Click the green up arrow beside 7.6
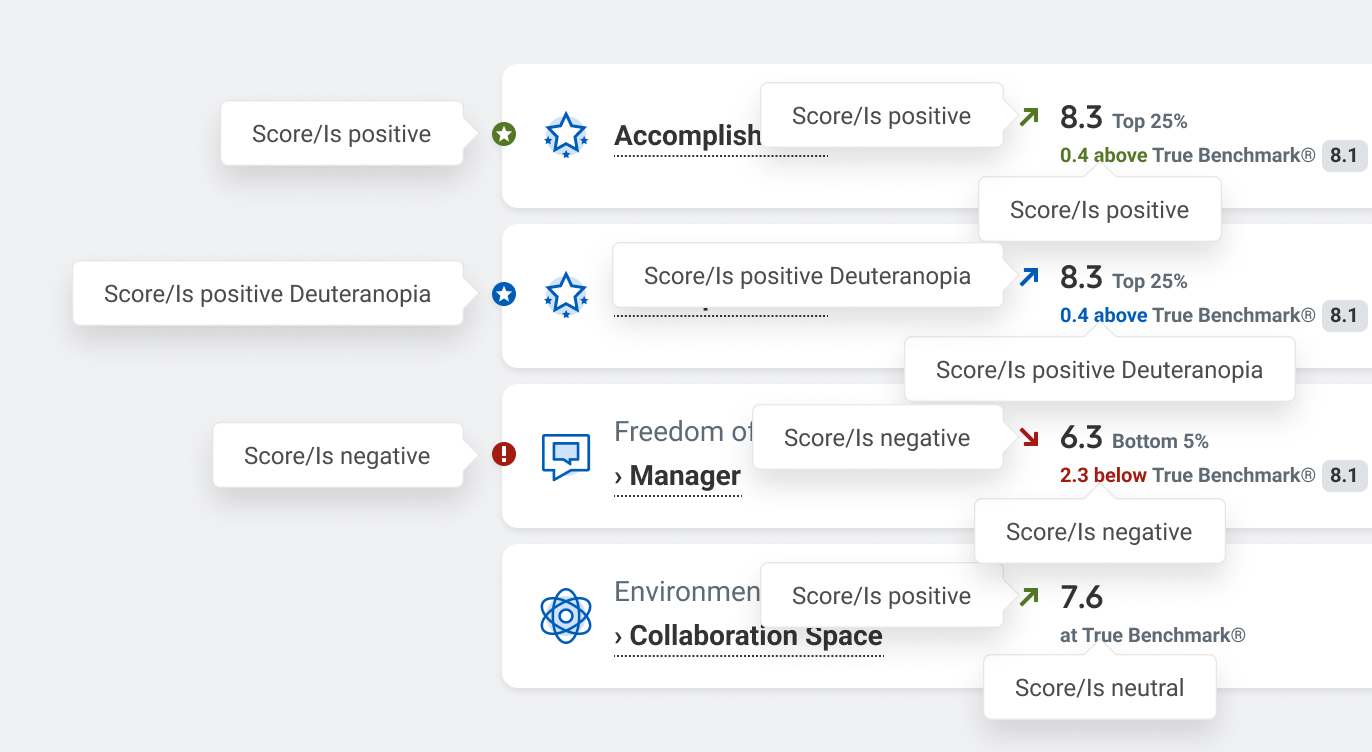Screen dimensions: 1372x752 (1029, 597)
